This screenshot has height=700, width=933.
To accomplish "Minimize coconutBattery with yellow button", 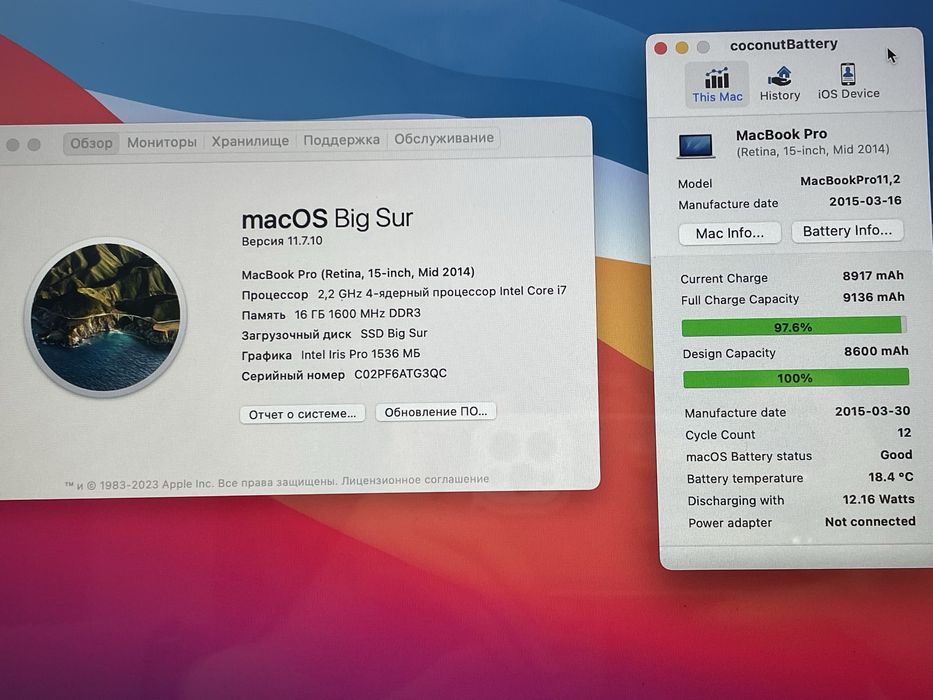I will (x=682, y=48).
